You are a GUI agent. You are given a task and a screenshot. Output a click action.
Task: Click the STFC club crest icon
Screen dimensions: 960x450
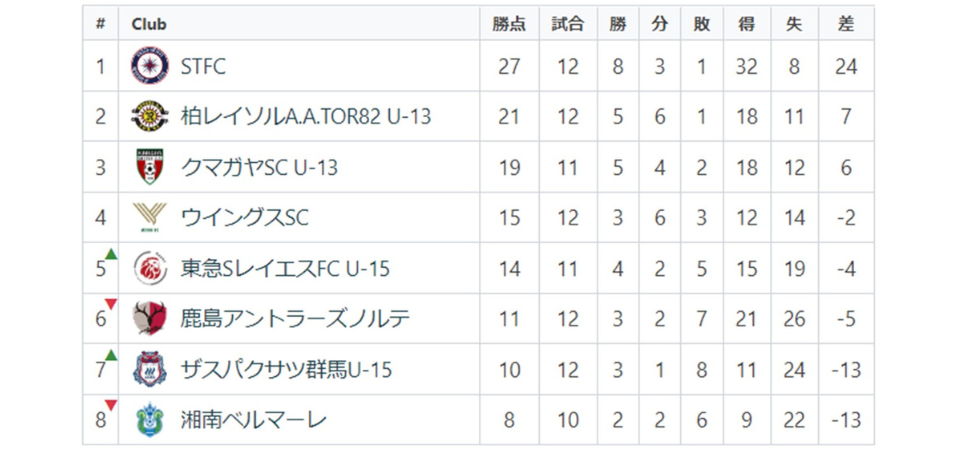(x=150, y=67)
